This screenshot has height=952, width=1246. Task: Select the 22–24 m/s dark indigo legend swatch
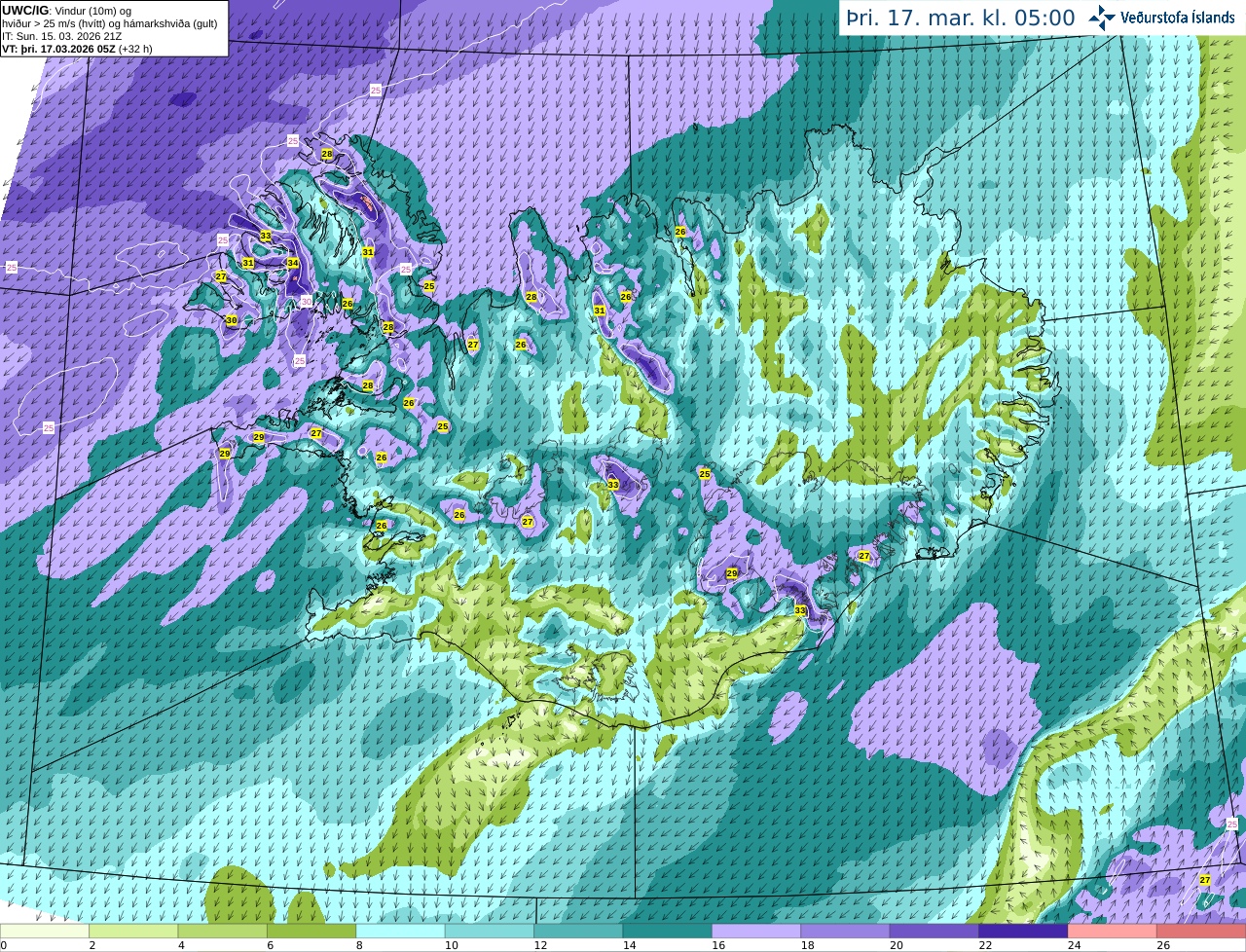tap(1024, 931)
